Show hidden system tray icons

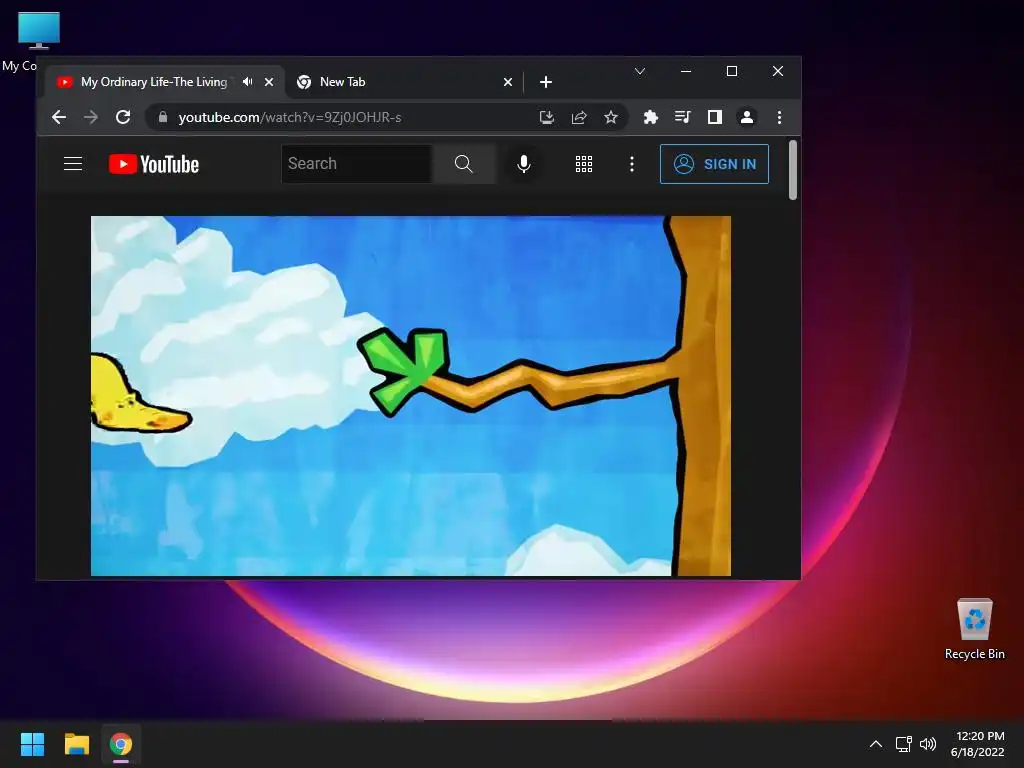876,744
